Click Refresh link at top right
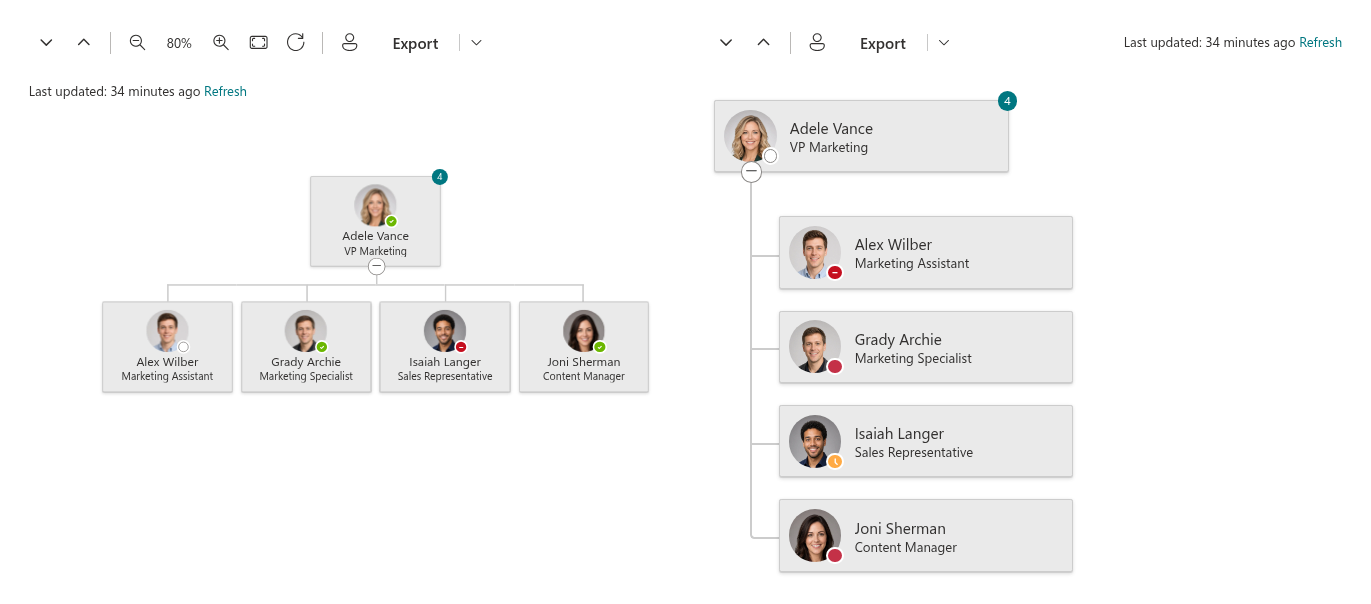This screenshot has width=1371, height=604. coord(1320,42)
